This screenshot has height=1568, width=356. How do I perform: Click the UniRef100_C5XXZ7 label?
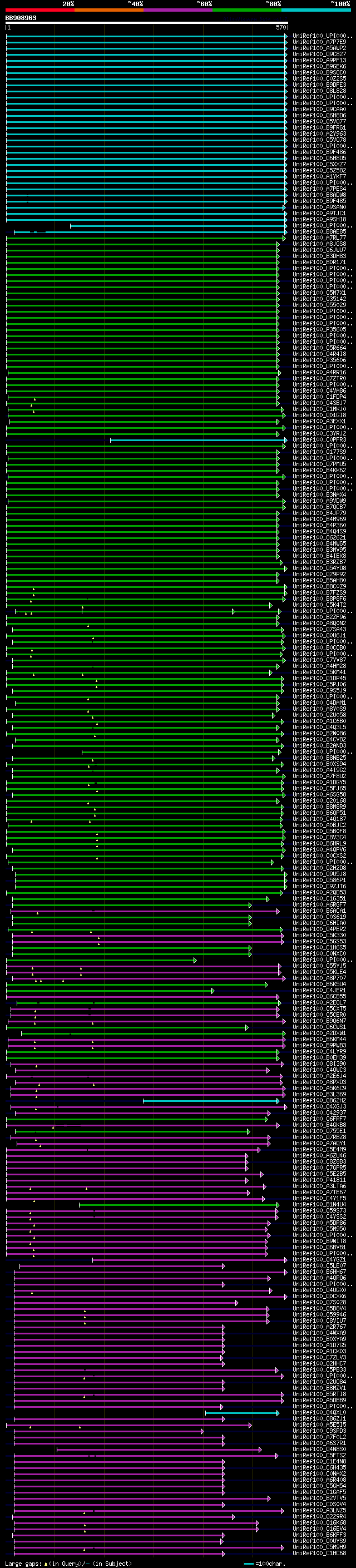coord(319,164)
